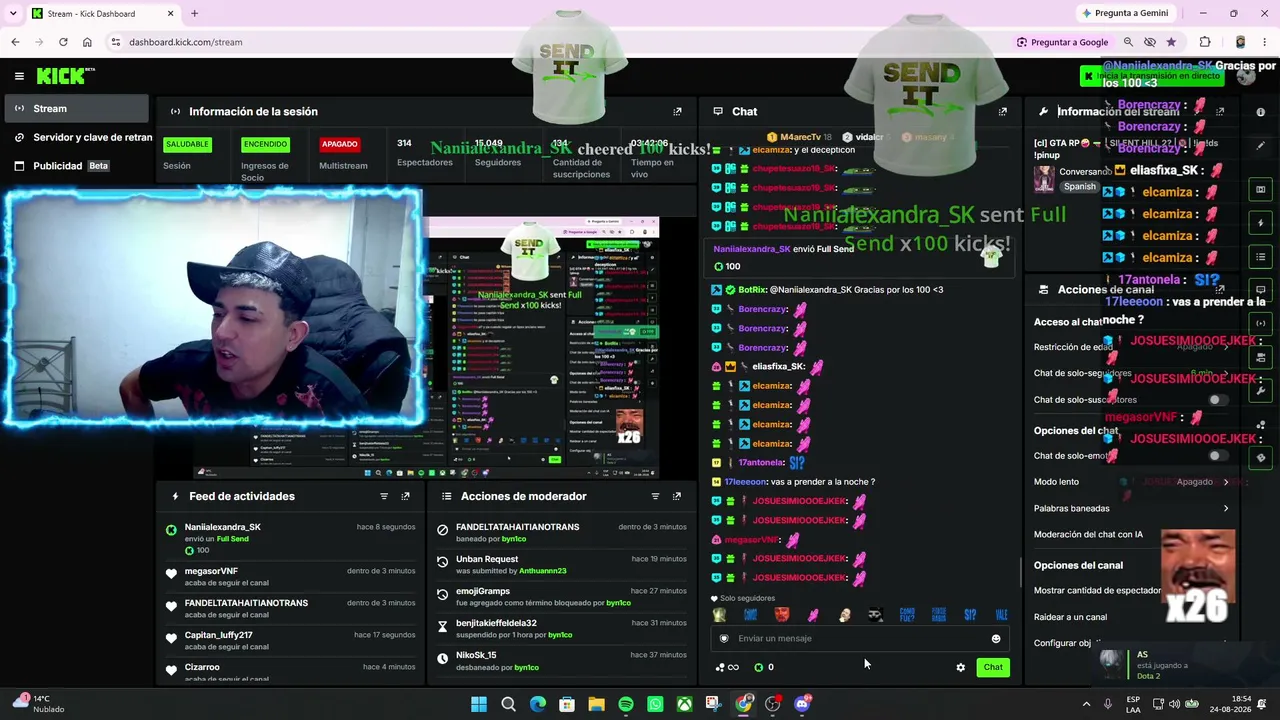Viewport: 1280px width, 720px height.
Task: Click the message input field
Action: tap(860, 638)
